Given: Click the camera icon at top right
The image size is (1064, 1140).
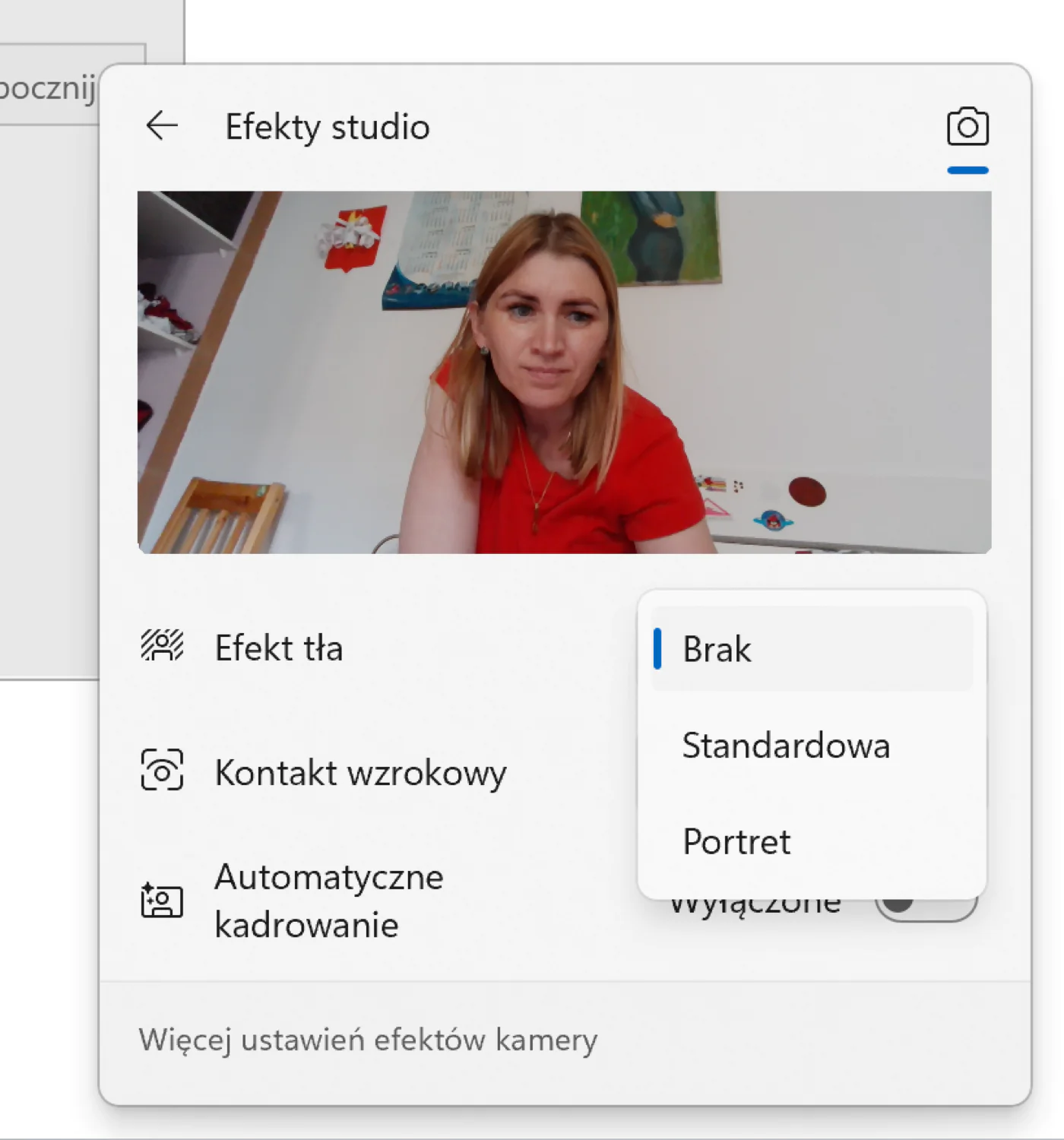Looking at the screenshot, I should click(x=967, y=126).
